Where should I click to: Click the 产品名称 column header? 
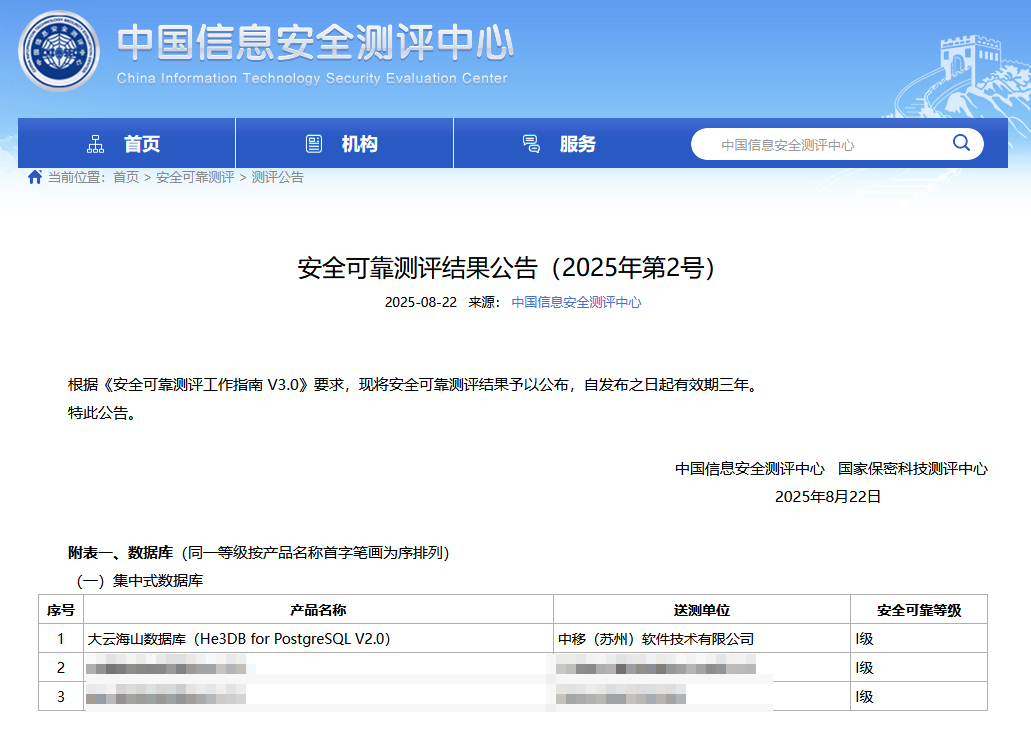point(318,610)
